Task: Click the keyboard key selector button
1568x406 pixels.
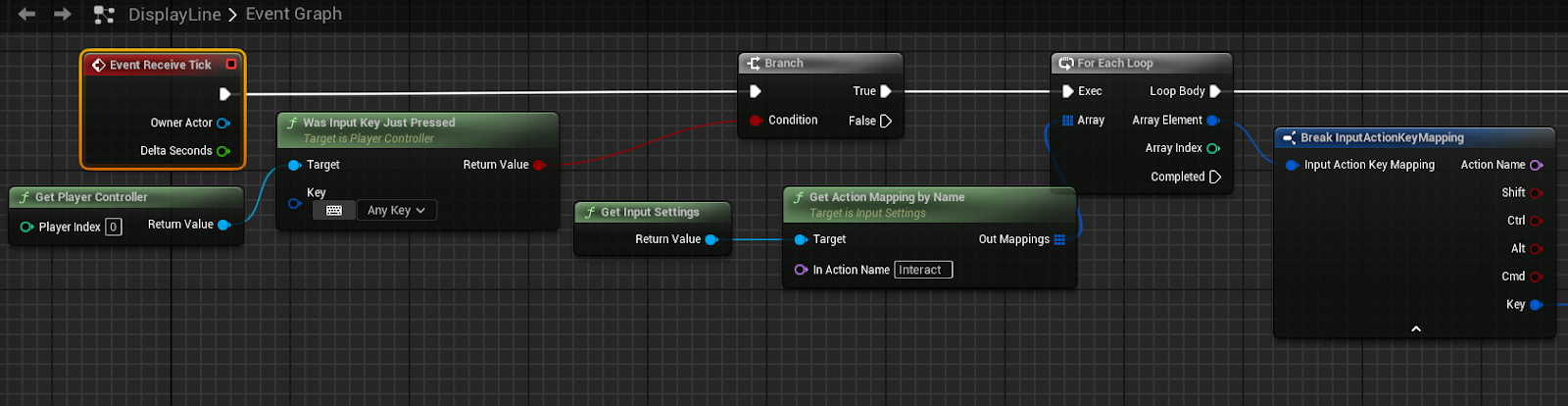Action: coord(334,210)
